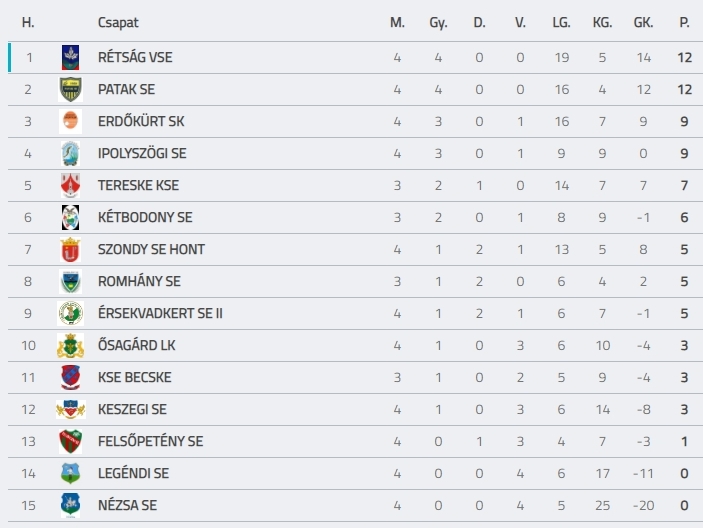This screenshot has height=528, width=703.
Task: Click the Tereske KSE red crest
Action: (70, 185)
